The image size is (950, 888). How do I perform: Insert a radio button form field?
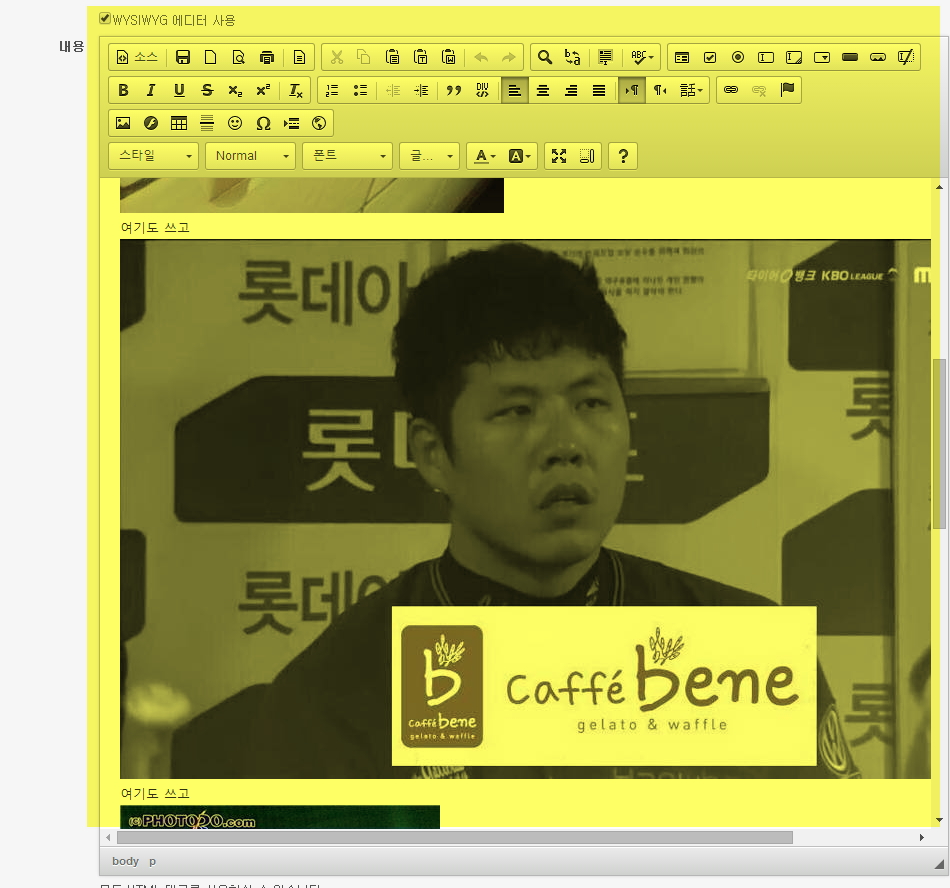[x=738, y=57]
